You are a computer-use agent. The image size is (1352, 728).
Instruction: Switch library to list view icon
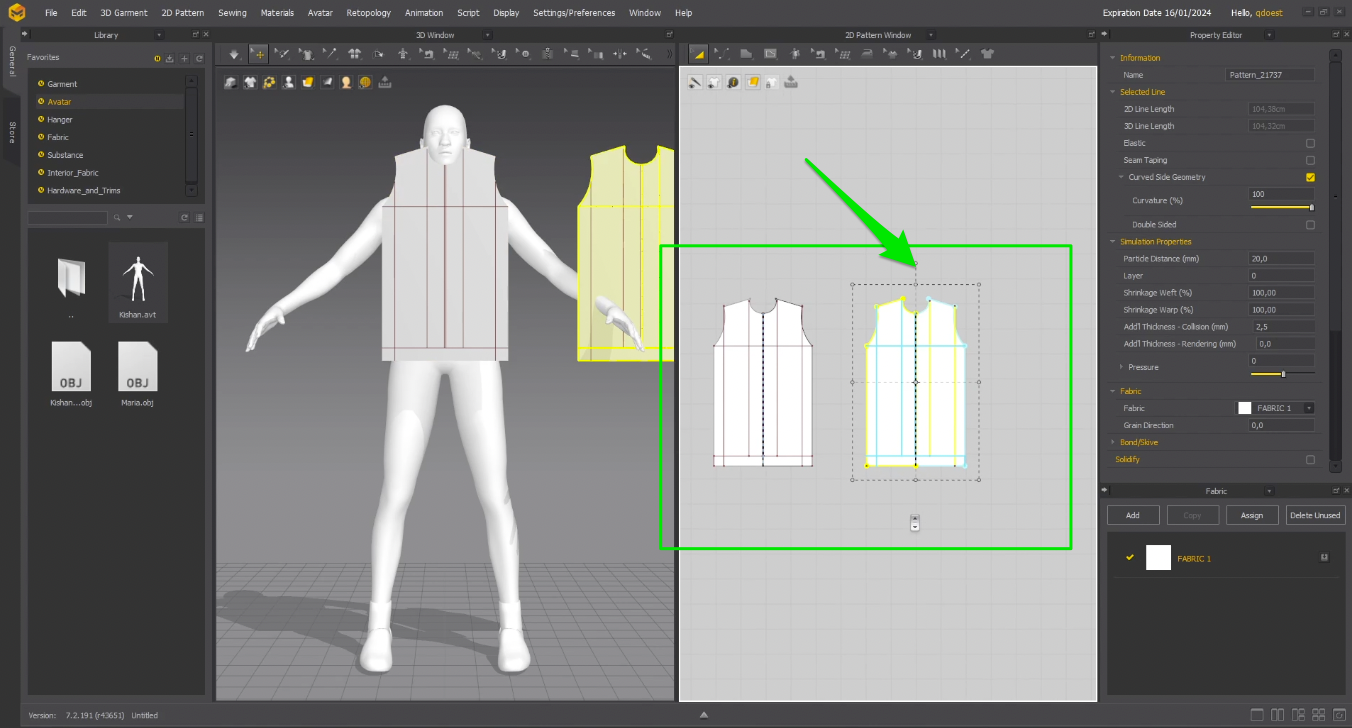[x=199, y=217]
